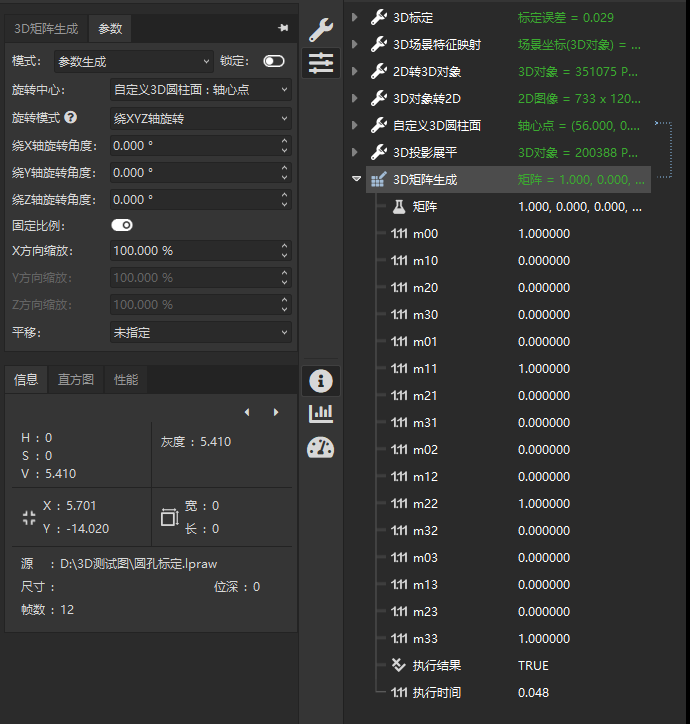
Task: Collapse the 3D矩阵生成 tree node
Action: pos(356,179)
